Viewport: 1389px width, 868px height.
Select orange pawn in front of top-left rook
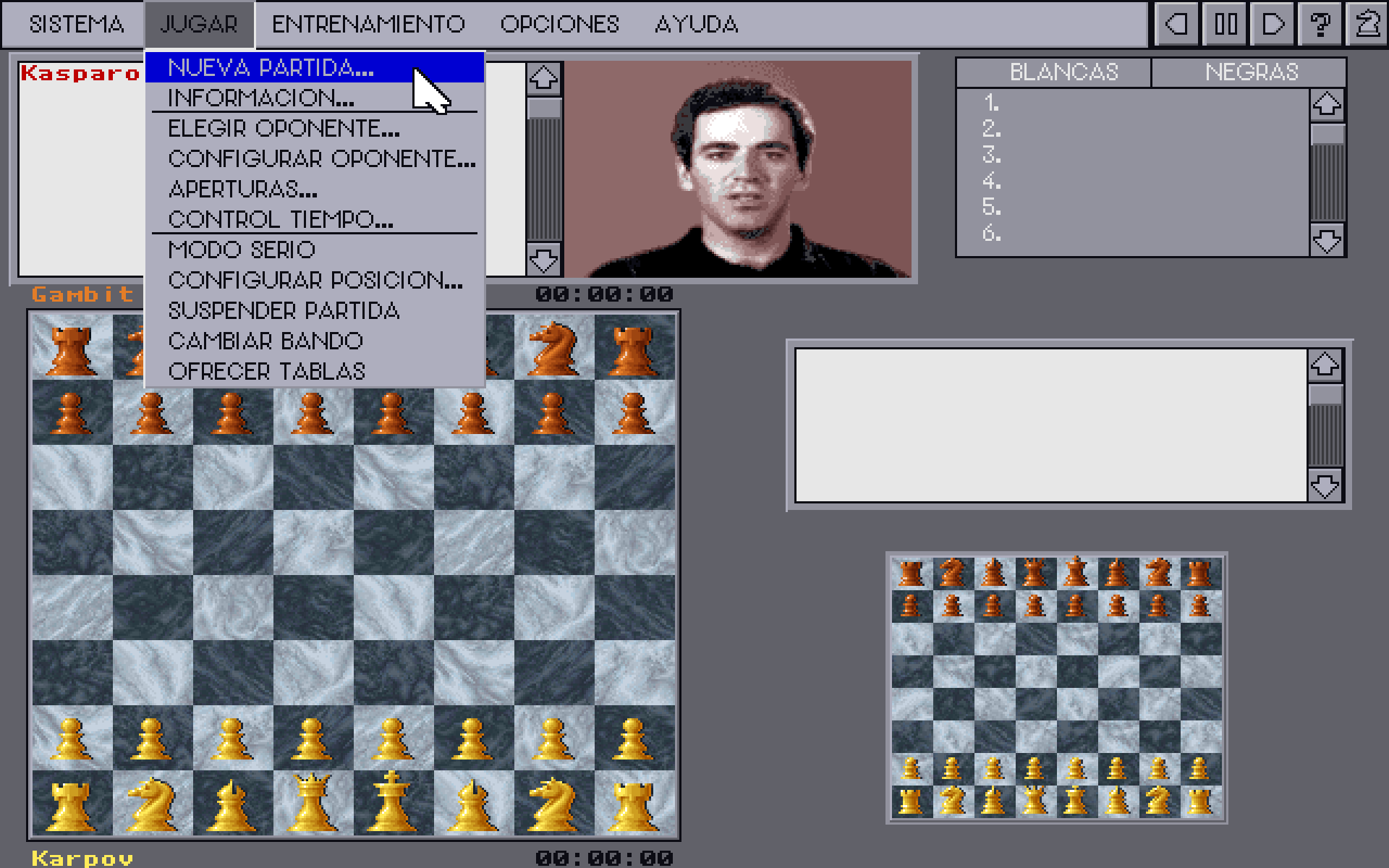point(72,413)
